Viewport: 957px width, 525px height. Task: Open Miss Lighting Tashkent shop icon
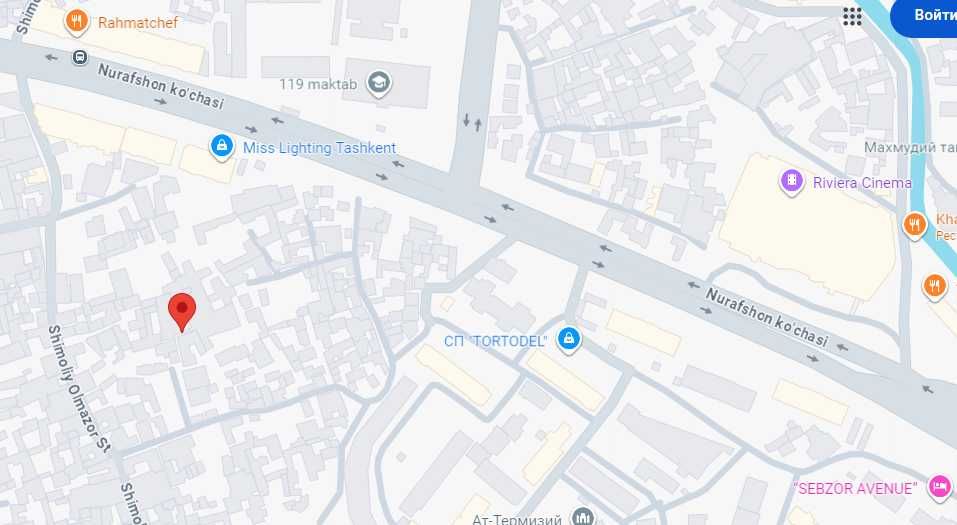pyautogui.click(x=222, y=147)
